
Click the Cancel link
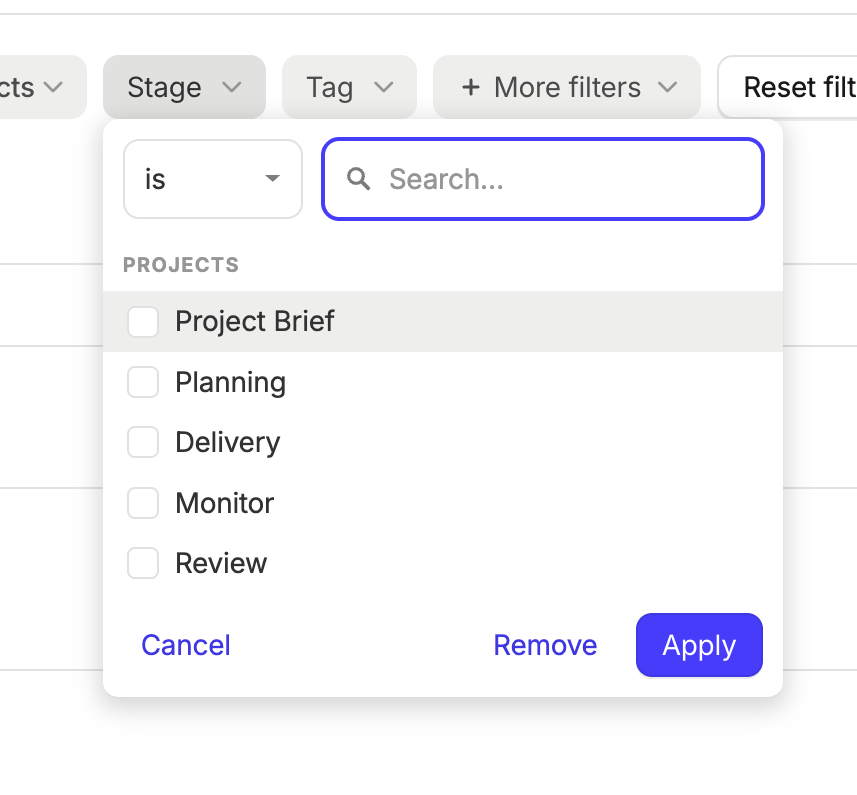pos(186,645)
